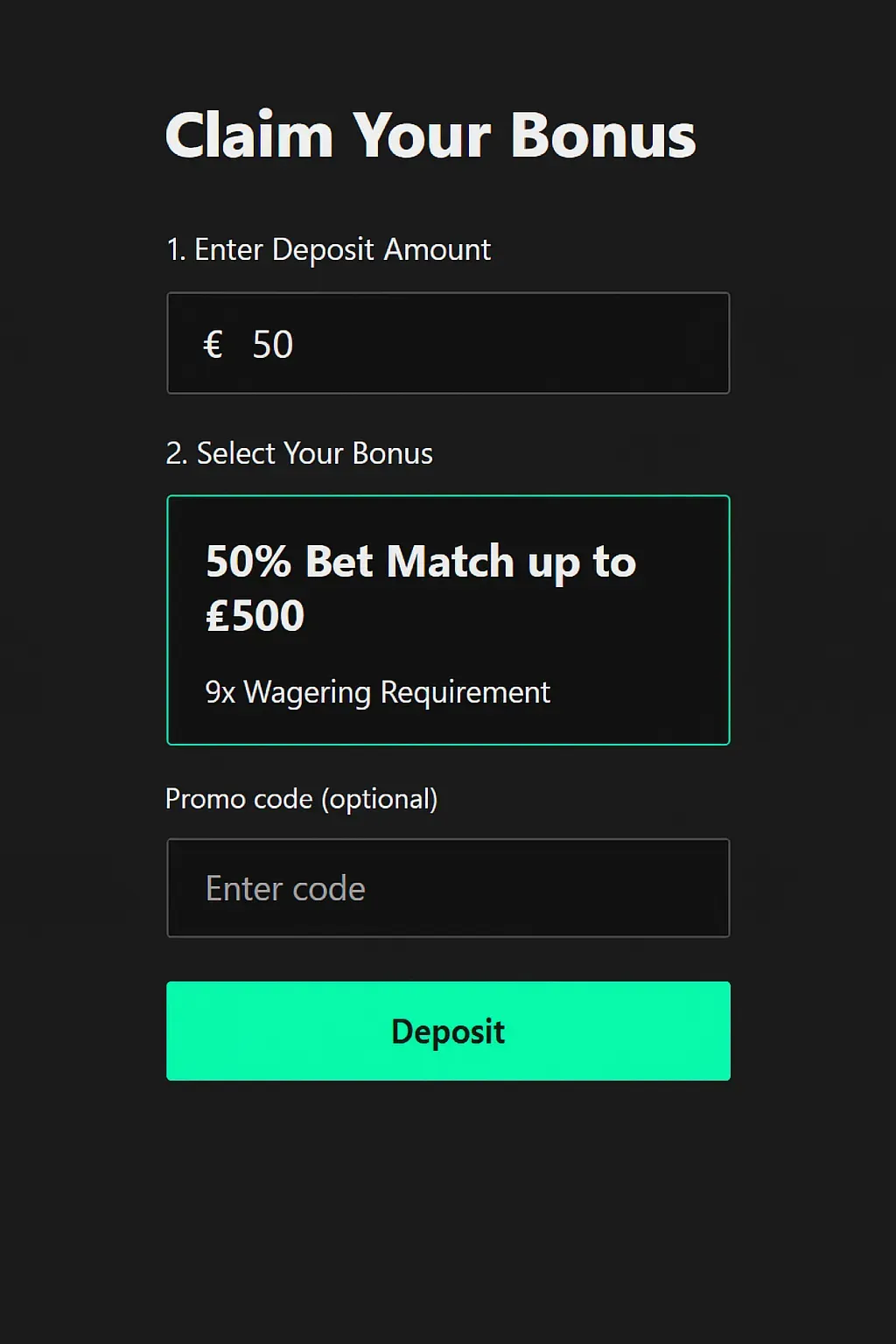This screenshot has width=896, height=1344.
Task: Click the step number 1 before Enter Deposit
Action: 174,250
